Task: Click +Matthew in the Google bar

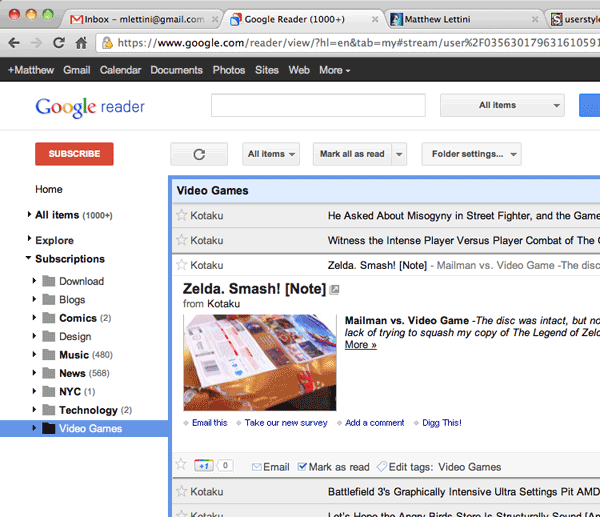Action: (31, 70)
